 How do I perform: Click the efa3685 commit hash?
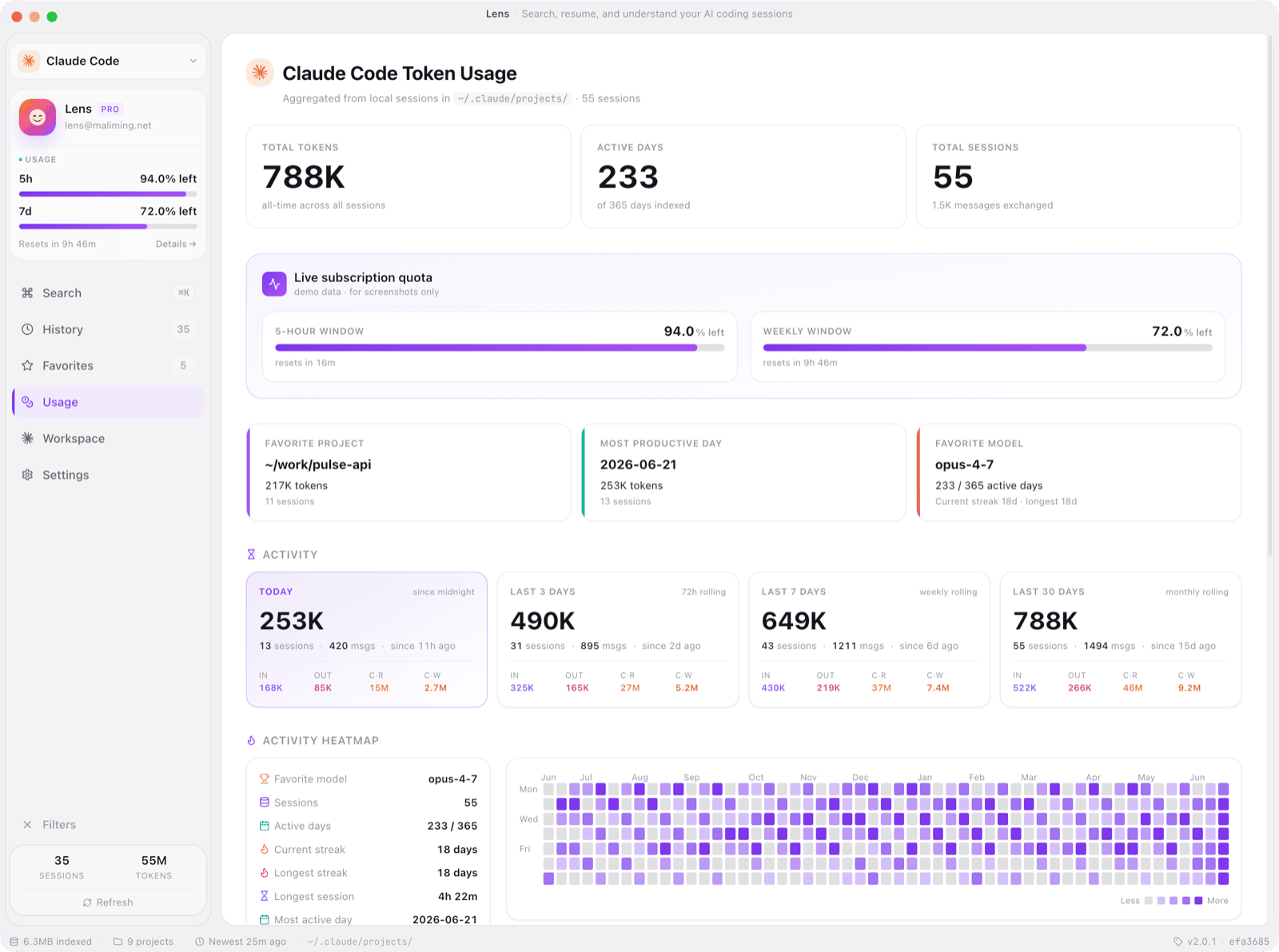(x=1249, y=942)
